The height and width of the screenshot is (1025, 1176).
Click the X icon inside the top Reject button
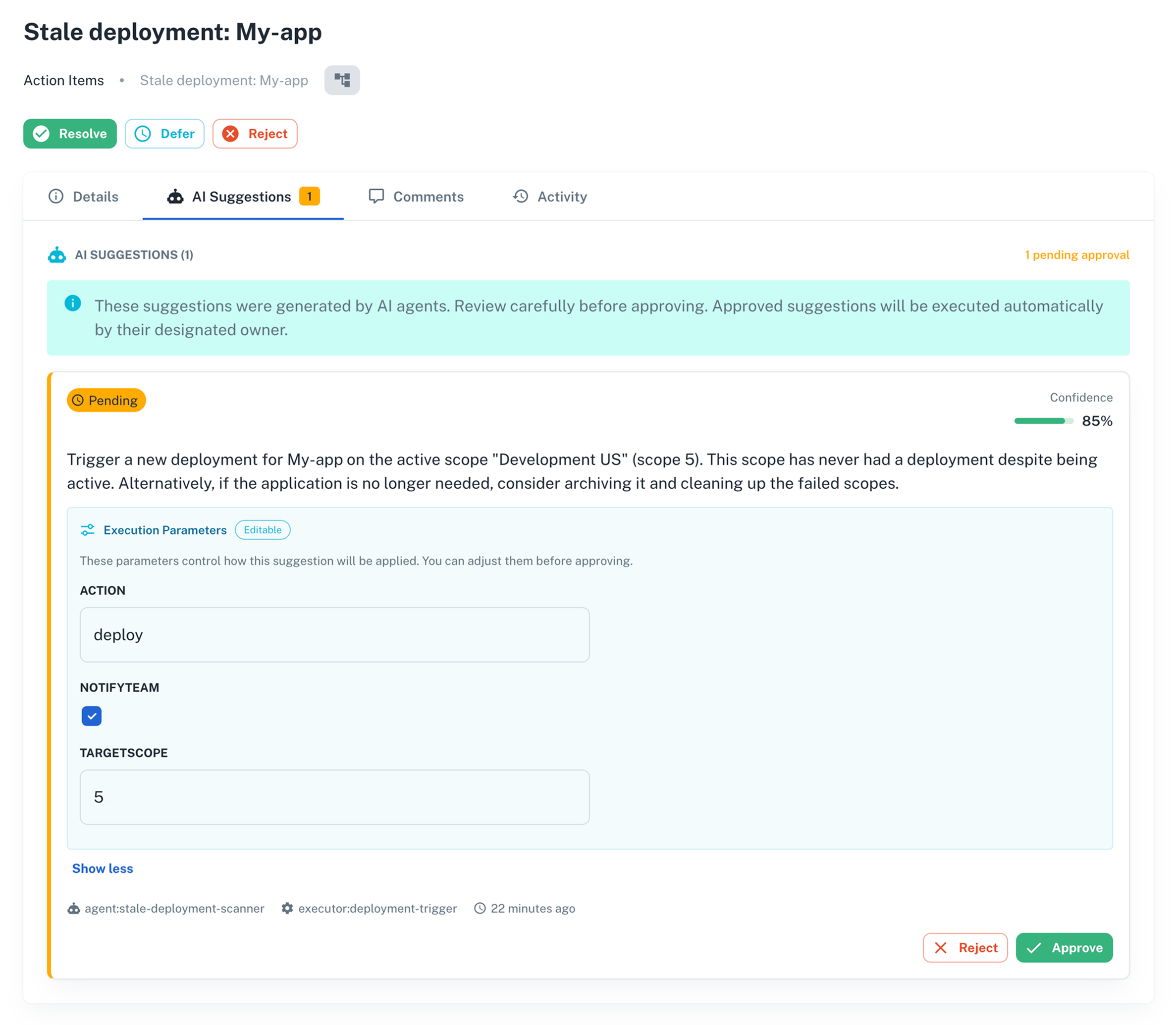point(231,133)
